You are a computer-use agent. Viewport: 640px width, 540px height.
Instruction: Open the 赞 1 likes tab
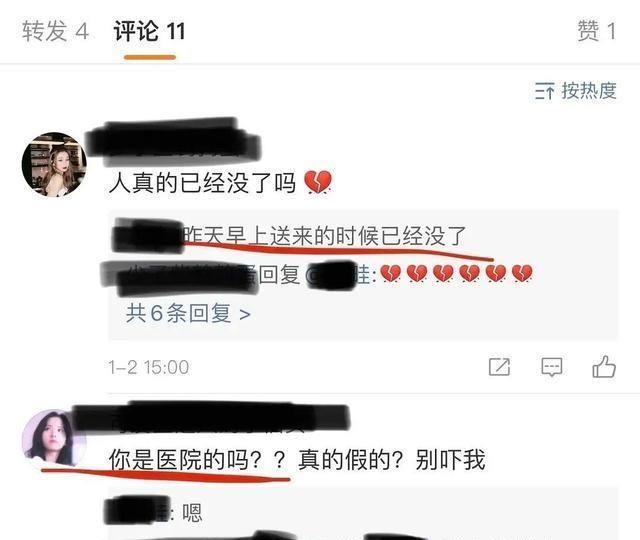(597, 31)
